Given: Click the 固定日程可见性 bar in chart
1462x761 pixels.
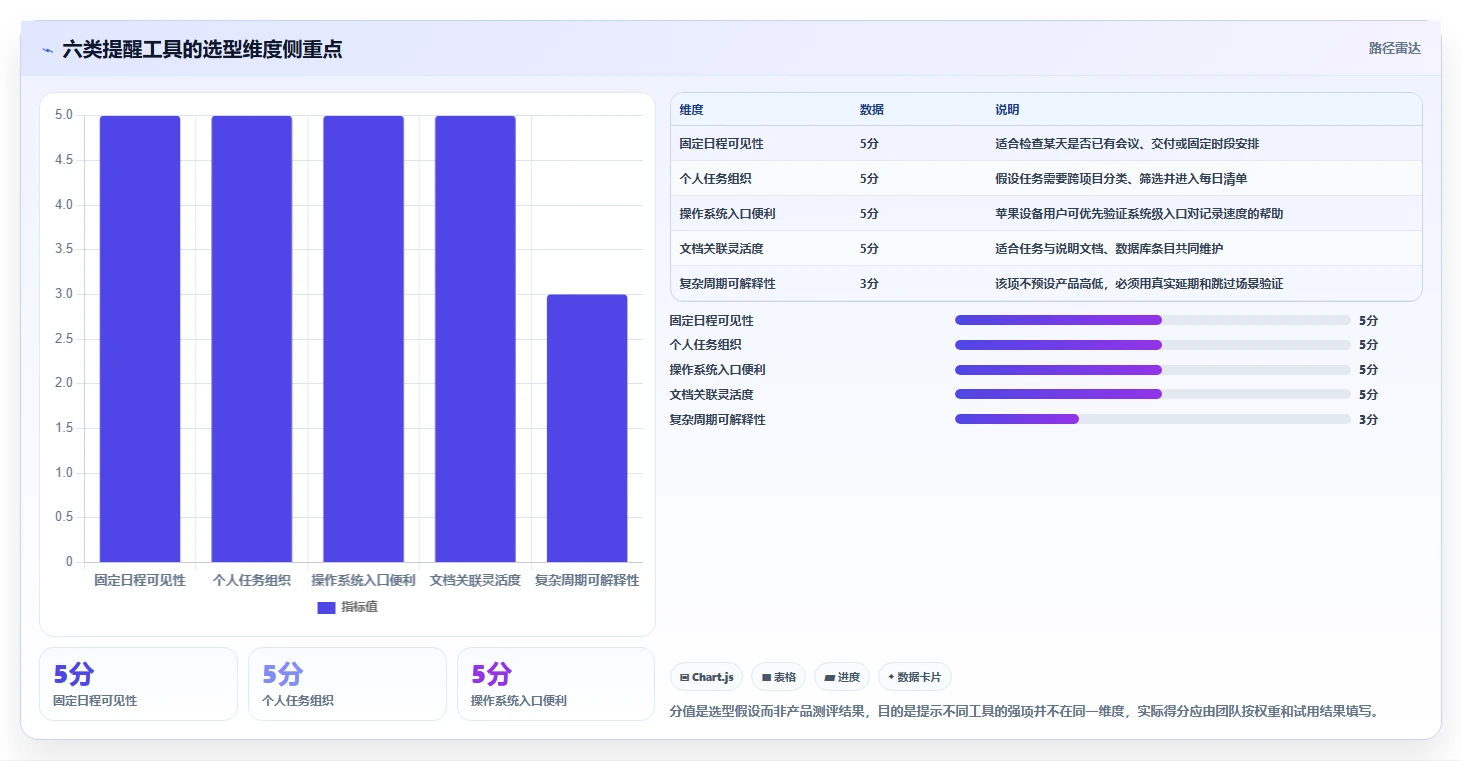Looking at the screenshot, I should pyautogui.click(x=140, y=339).
